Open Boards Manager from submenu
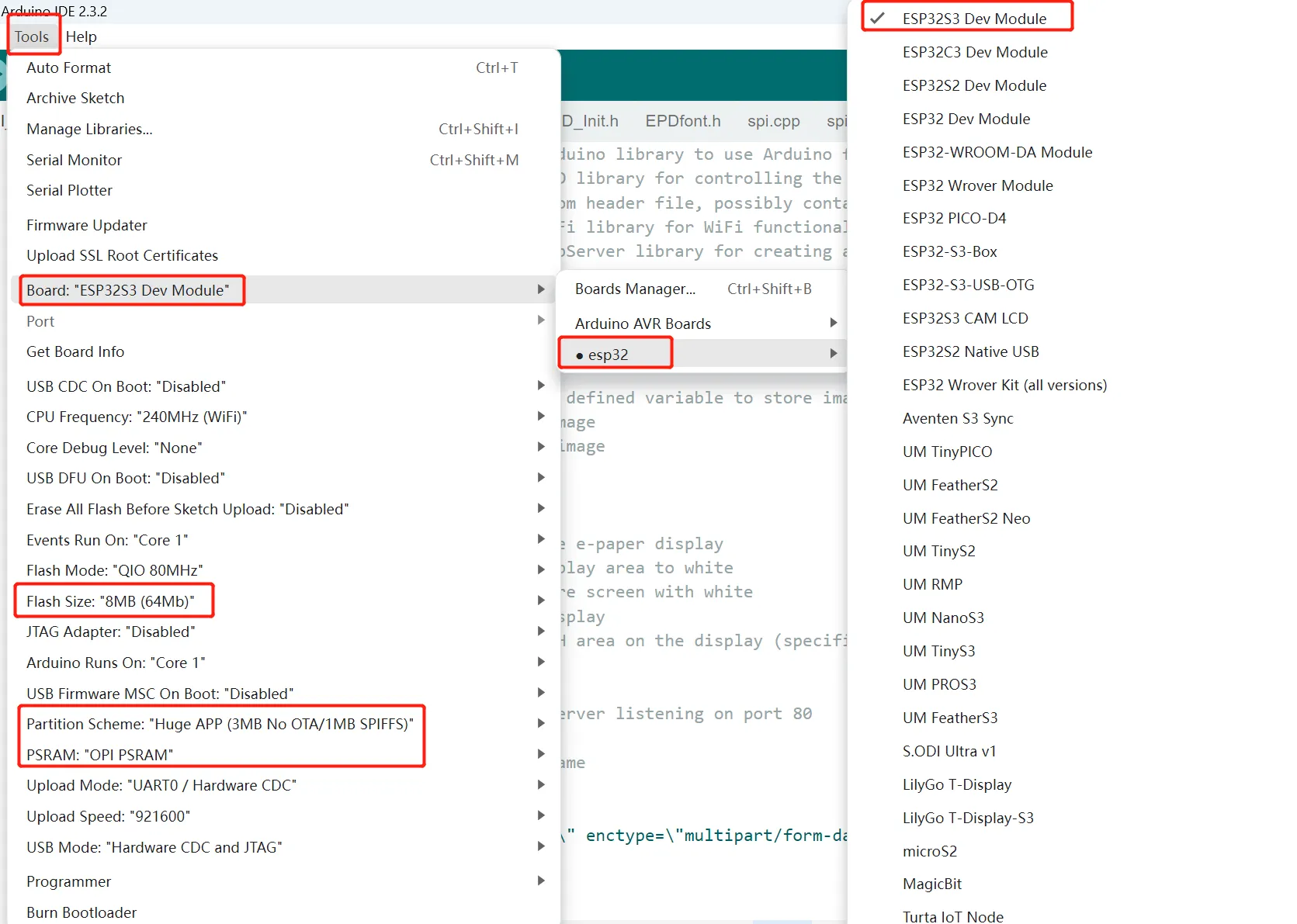This screenshot has width=1297, height=924. (x=635, y=289)
